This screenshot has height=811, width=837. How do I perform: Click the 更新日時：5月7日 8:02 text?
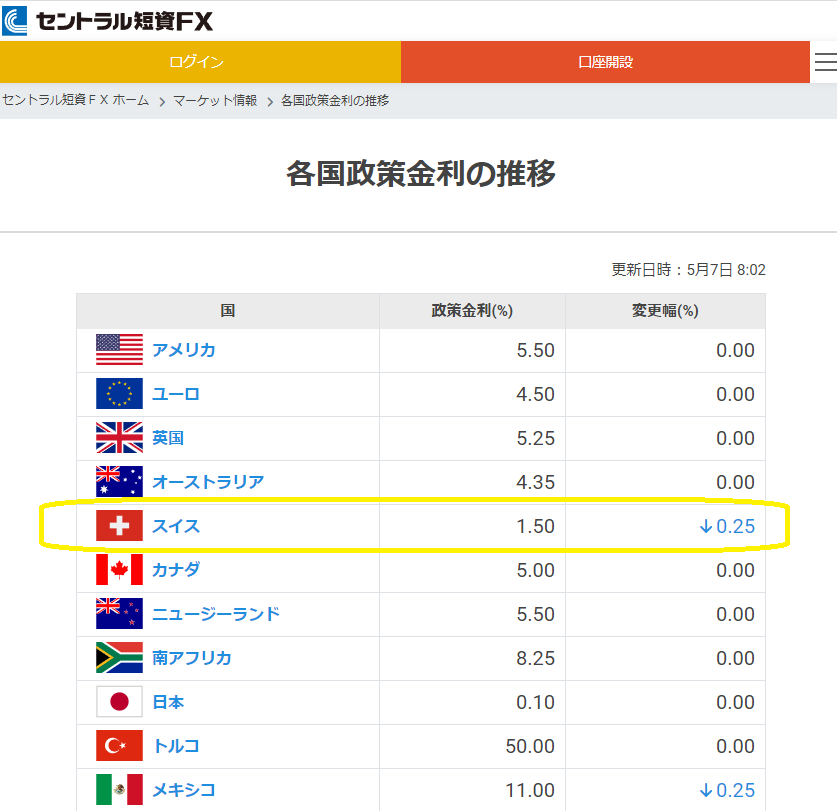689,270
